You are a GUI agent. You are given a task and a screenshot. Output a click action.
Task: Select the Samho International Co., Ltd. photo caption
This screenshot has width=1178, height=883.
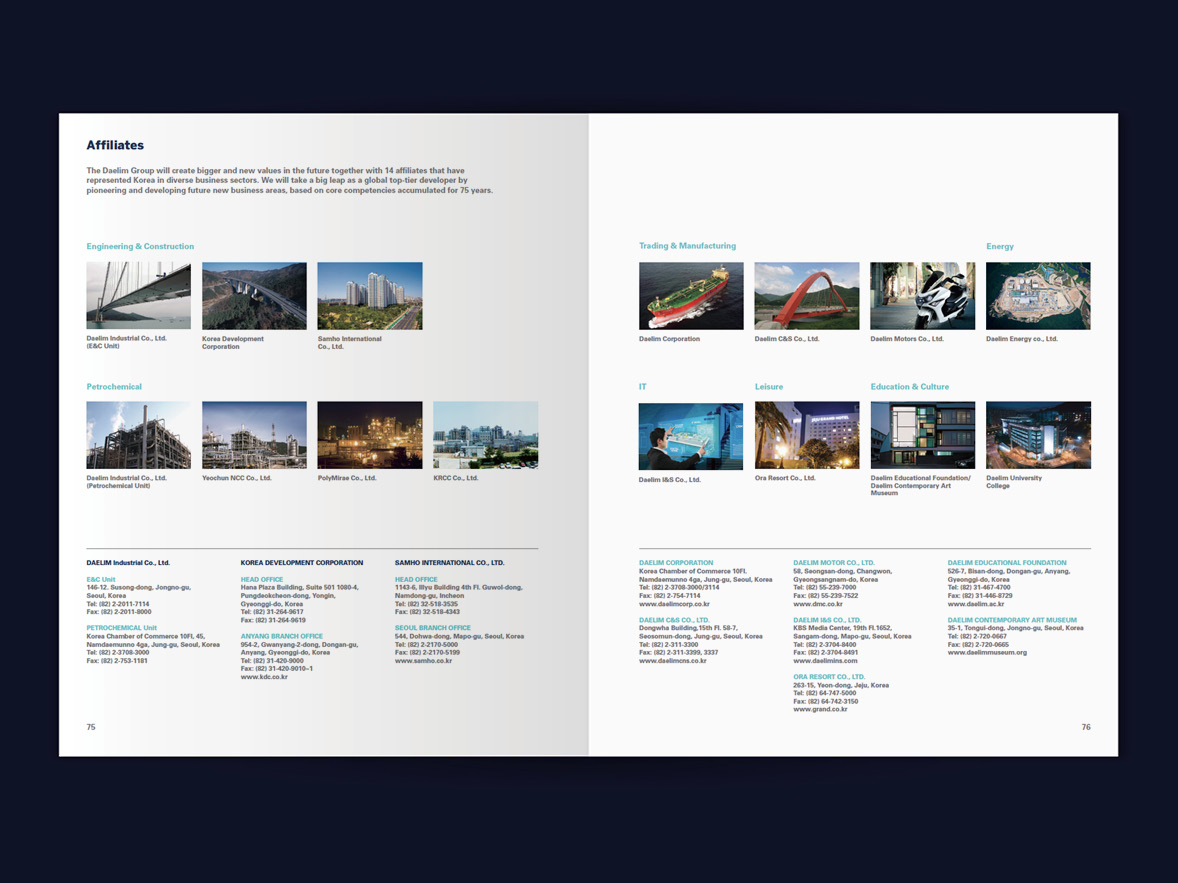pos(349,343)
